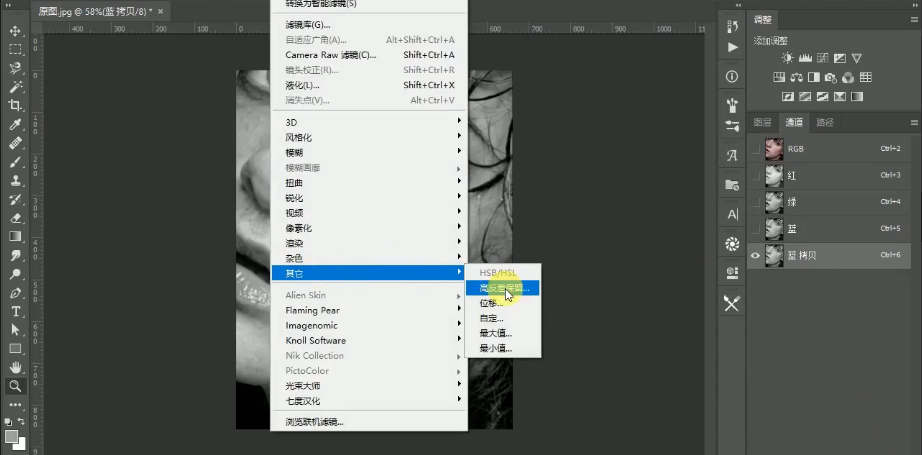Expand the 3D filter submenu
The height and width of the screenshot is (455, 922).
pos(369,122)
